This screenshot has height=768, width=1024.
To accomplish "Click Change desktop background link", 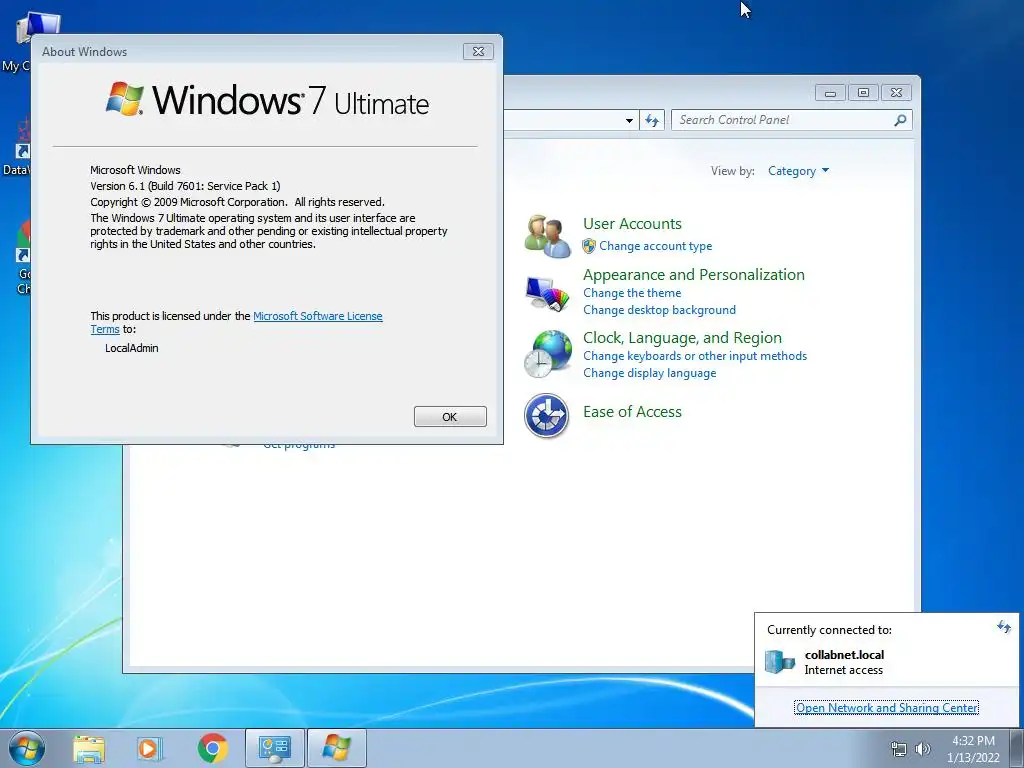I will point(660,310).
